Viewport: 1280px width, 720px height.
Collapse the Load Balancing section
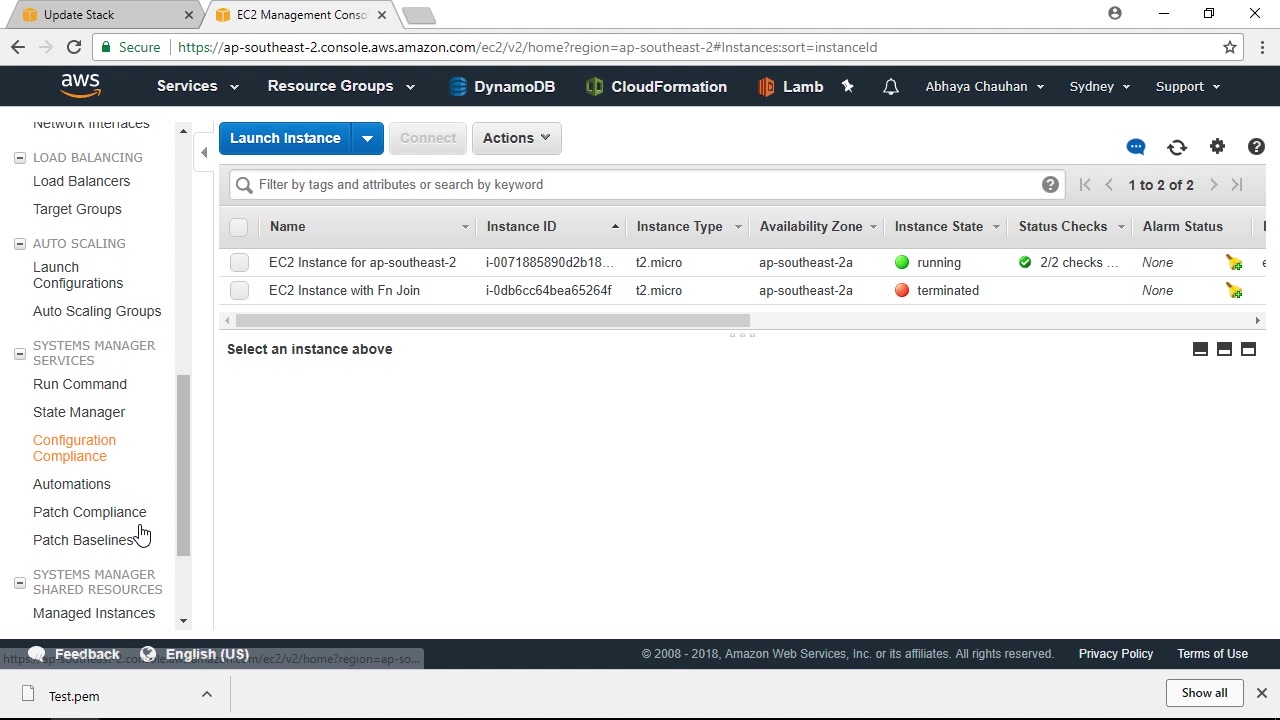(x=20, y=158)
